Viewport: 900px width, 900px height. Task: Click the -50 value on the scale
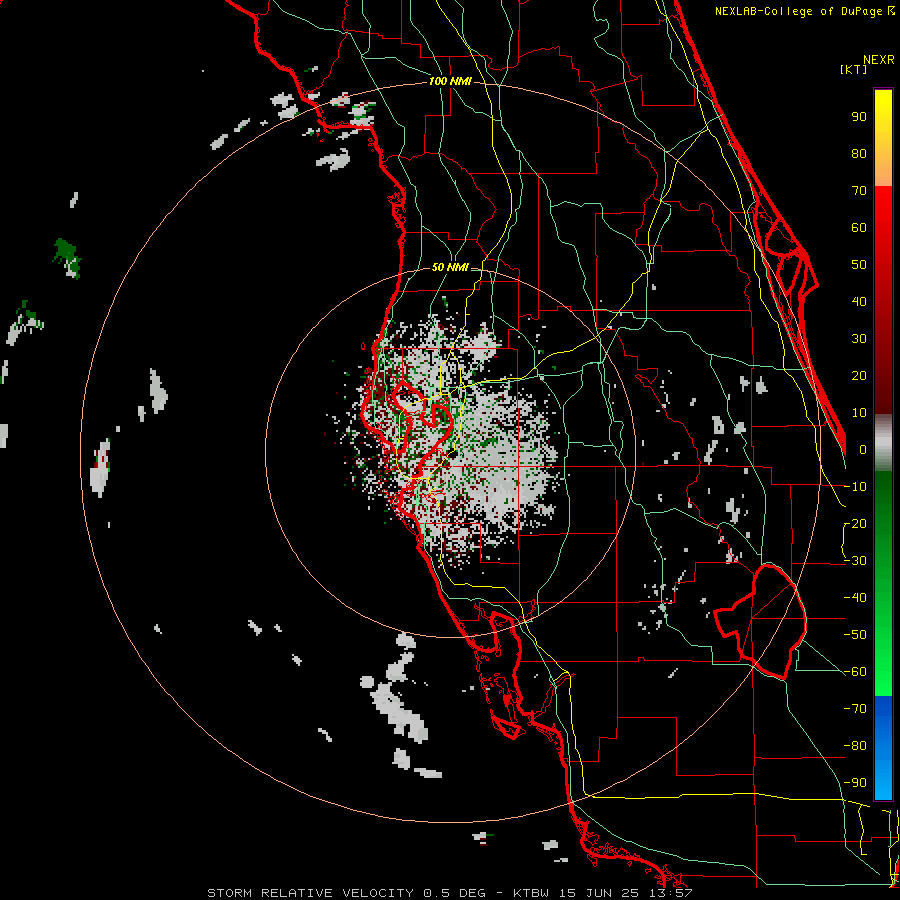coord(855,635)
